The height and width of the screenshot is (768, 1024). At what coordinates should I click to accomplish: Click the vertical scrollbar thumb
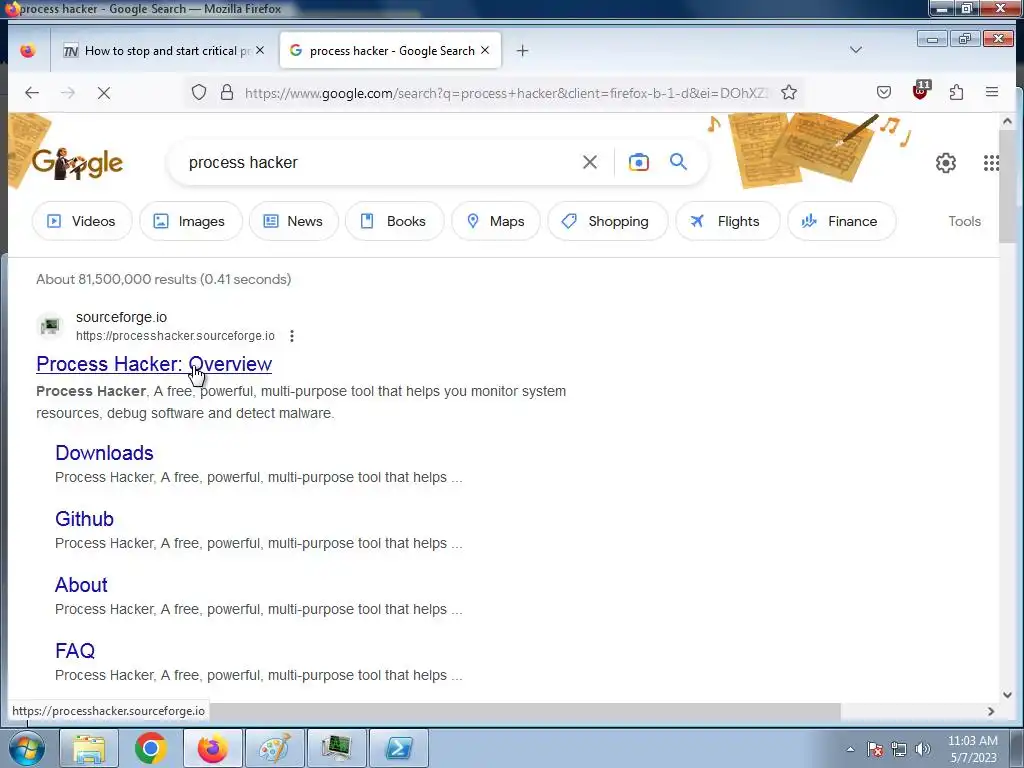(x=1006, y=186)
